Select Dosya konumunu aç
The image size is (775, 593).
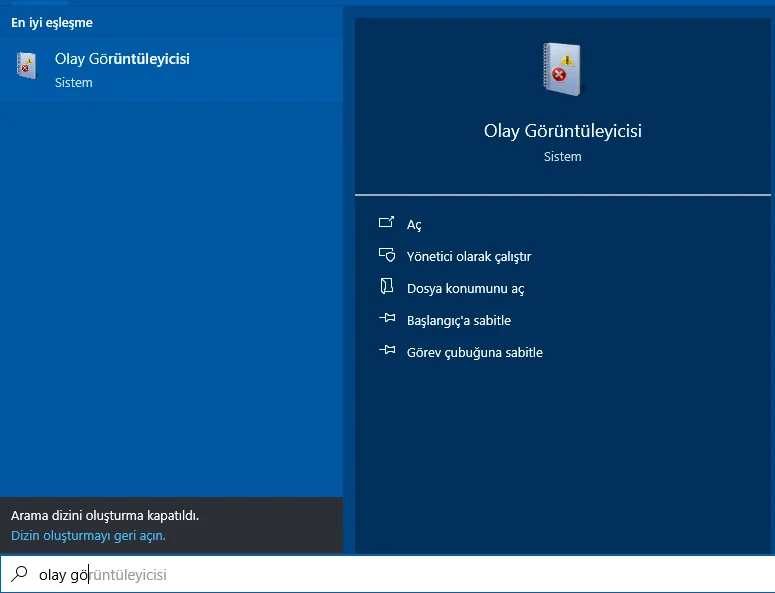click(x=465, y=289)
